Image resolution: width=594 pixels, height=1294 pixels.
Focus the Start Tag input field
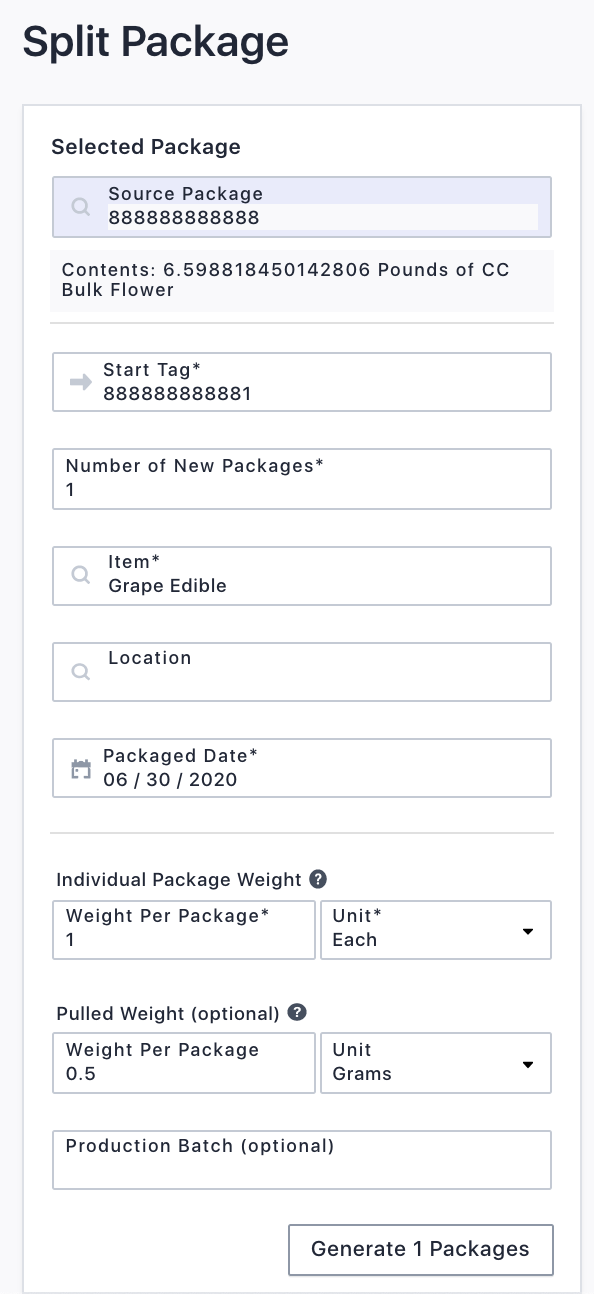click(x=302, y=382)
